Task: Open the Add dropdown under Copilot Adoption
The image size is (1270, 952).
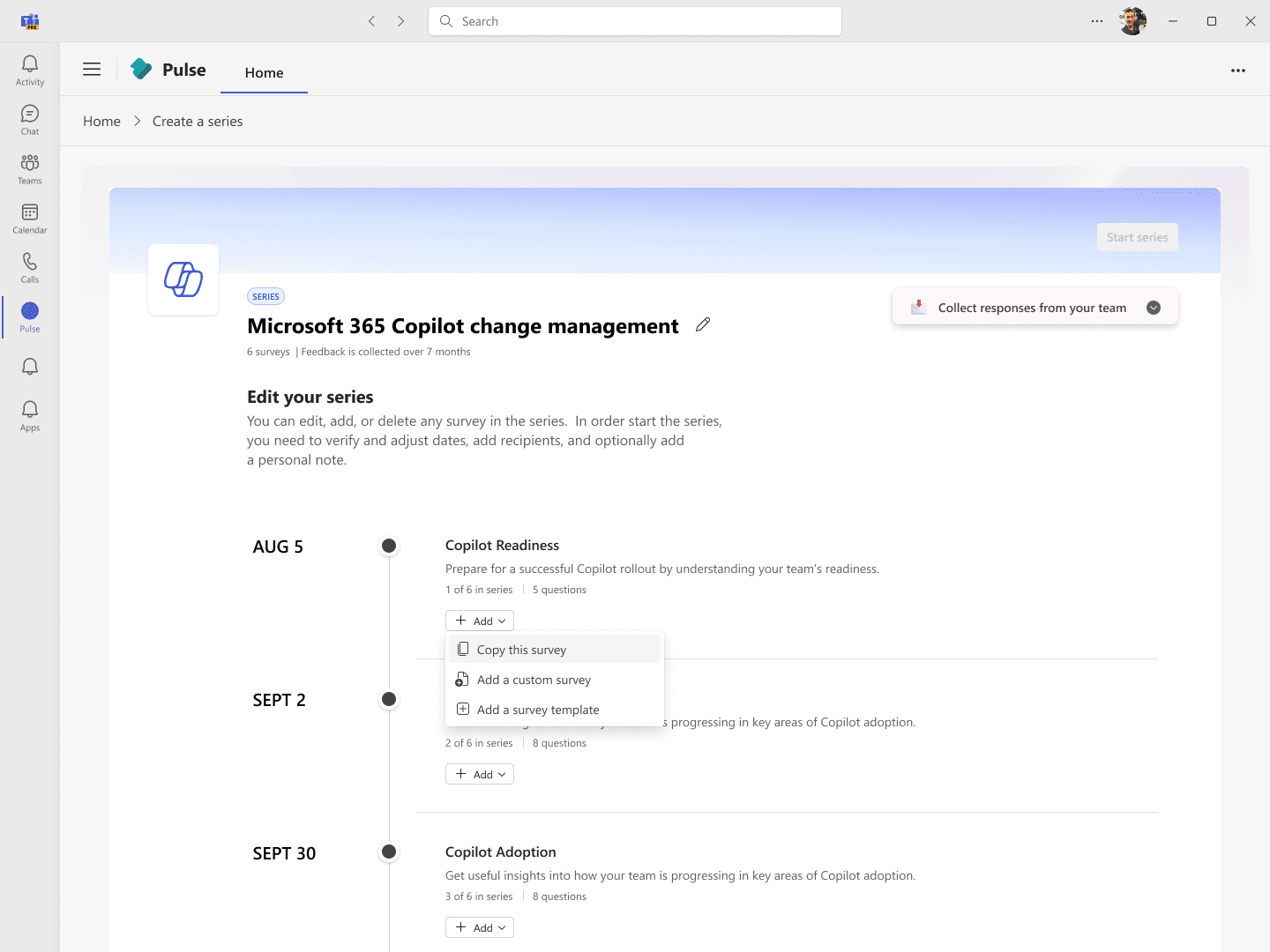Action: 480,927
